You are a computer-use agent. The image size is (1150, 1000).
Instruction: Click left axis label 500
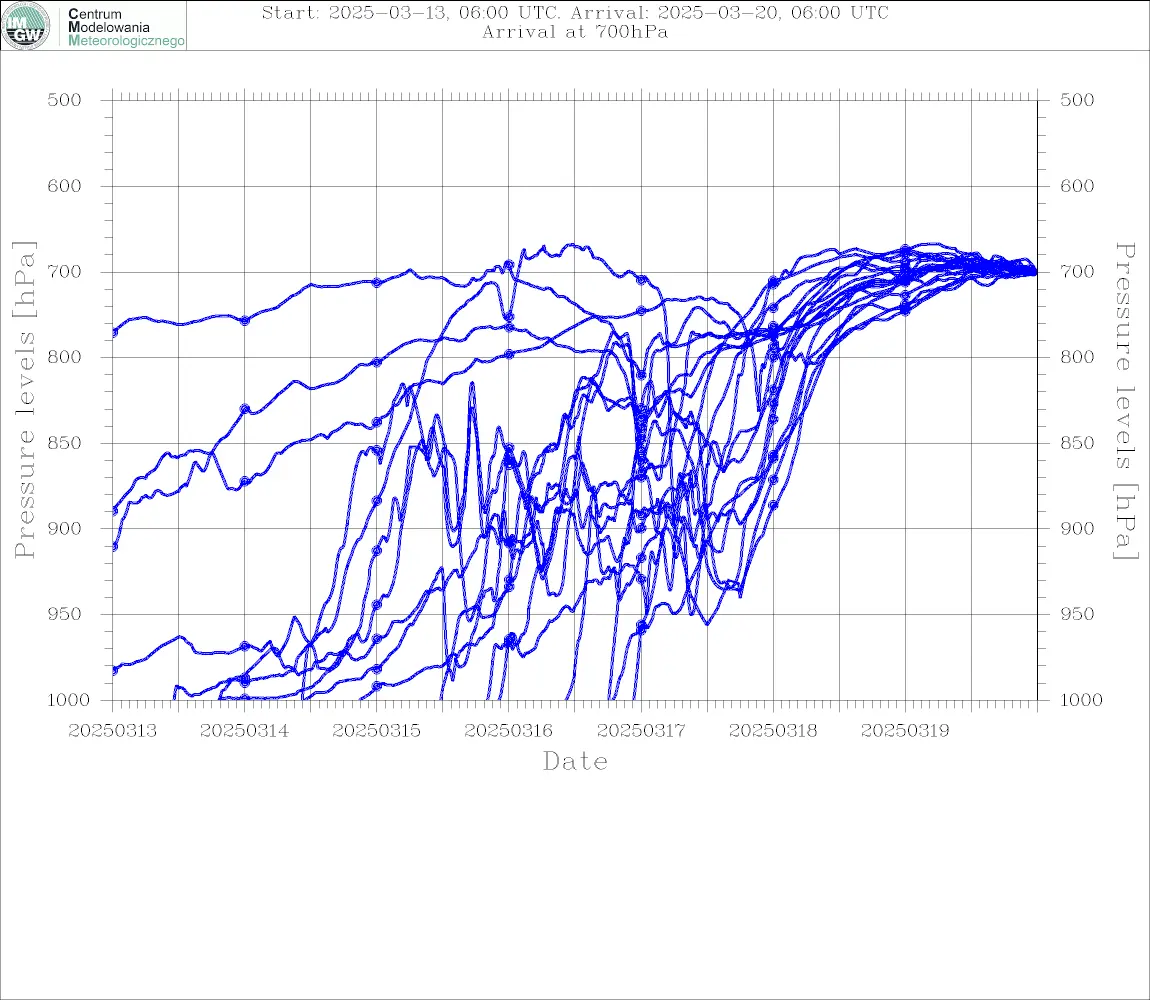[65, 100]
